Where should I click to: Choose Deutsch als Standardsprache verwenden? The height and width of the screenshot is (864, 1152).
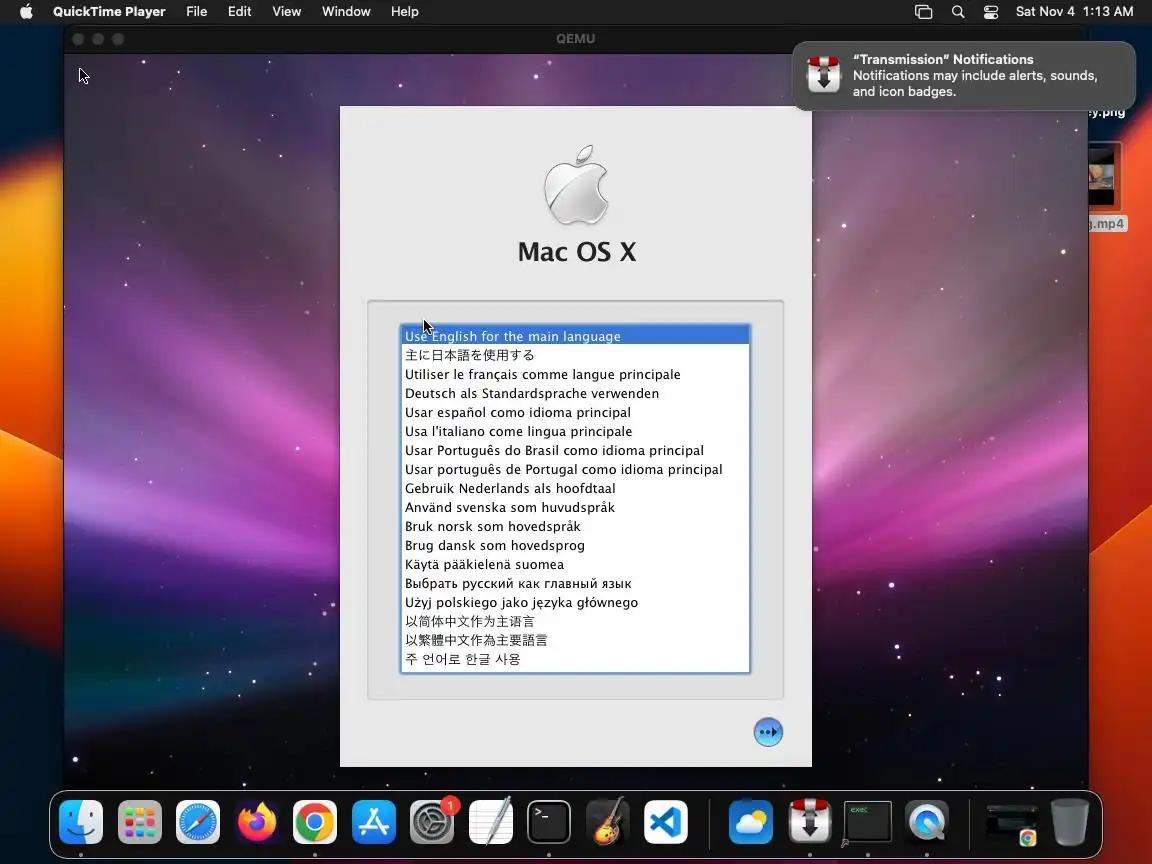coord(575,393)
